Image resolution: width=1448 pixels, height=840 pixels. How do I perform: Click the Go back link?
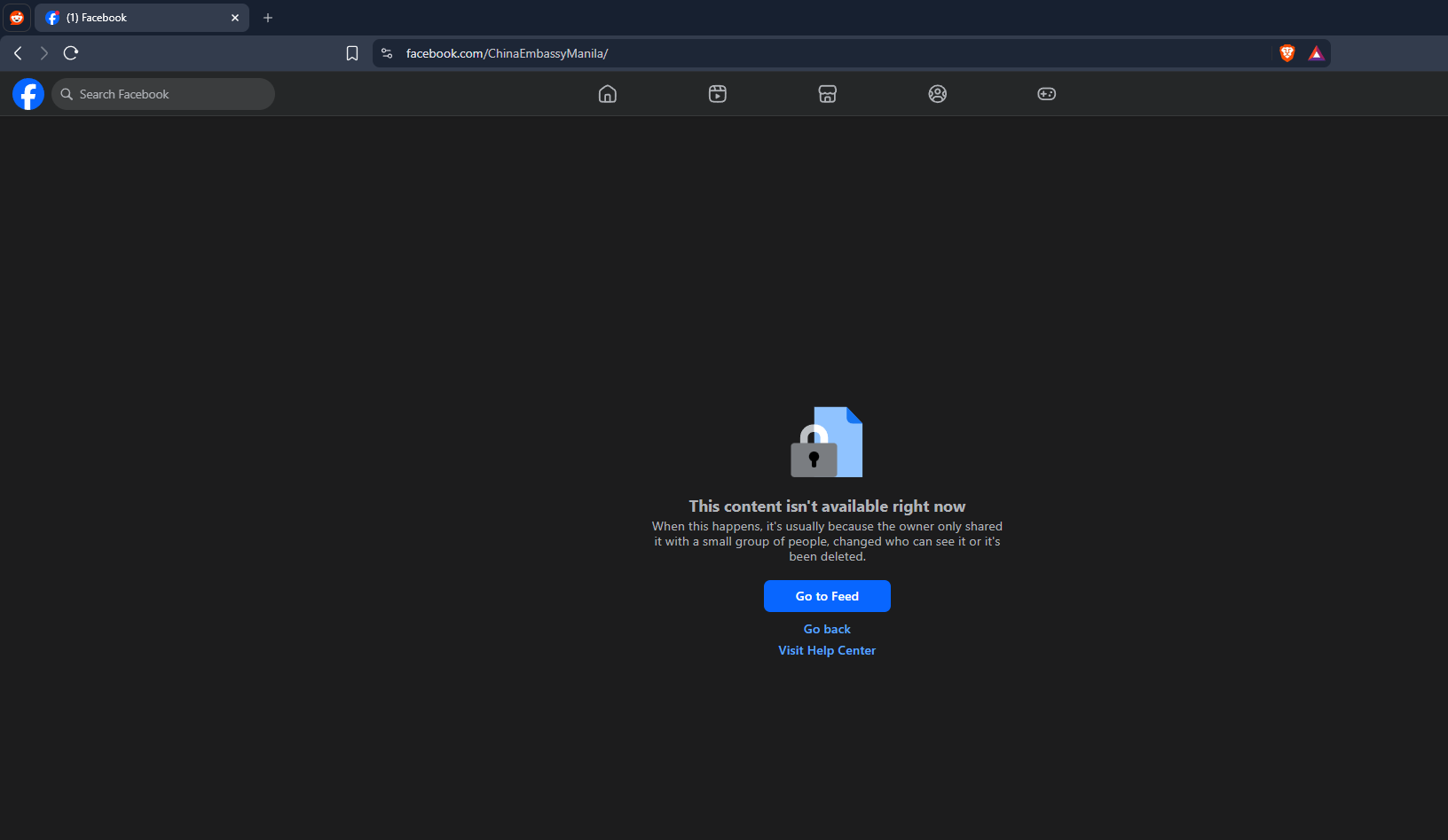pos(827,629)
